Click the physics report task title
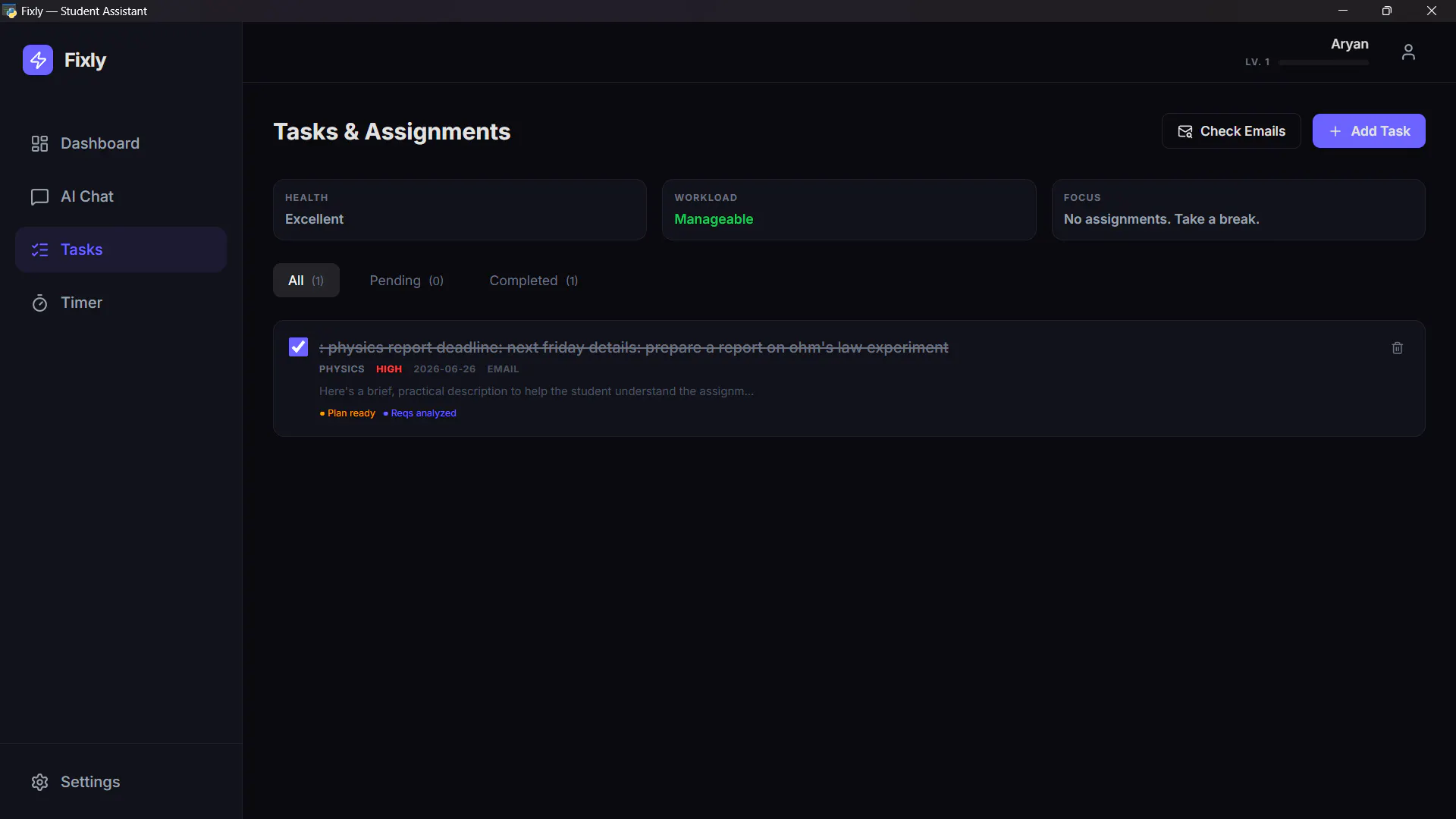 point(633,347)
